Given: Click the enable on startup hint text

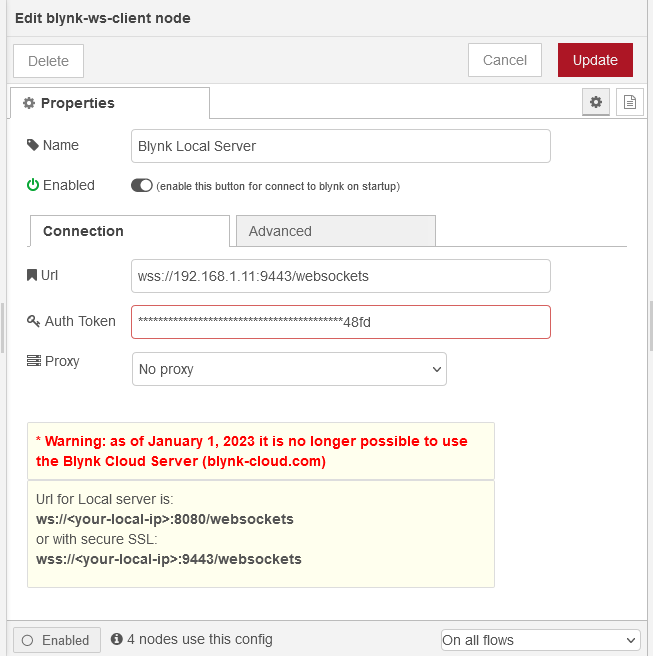Looking at the screenshot, I should pyautogui.click(x=278, y=186).
